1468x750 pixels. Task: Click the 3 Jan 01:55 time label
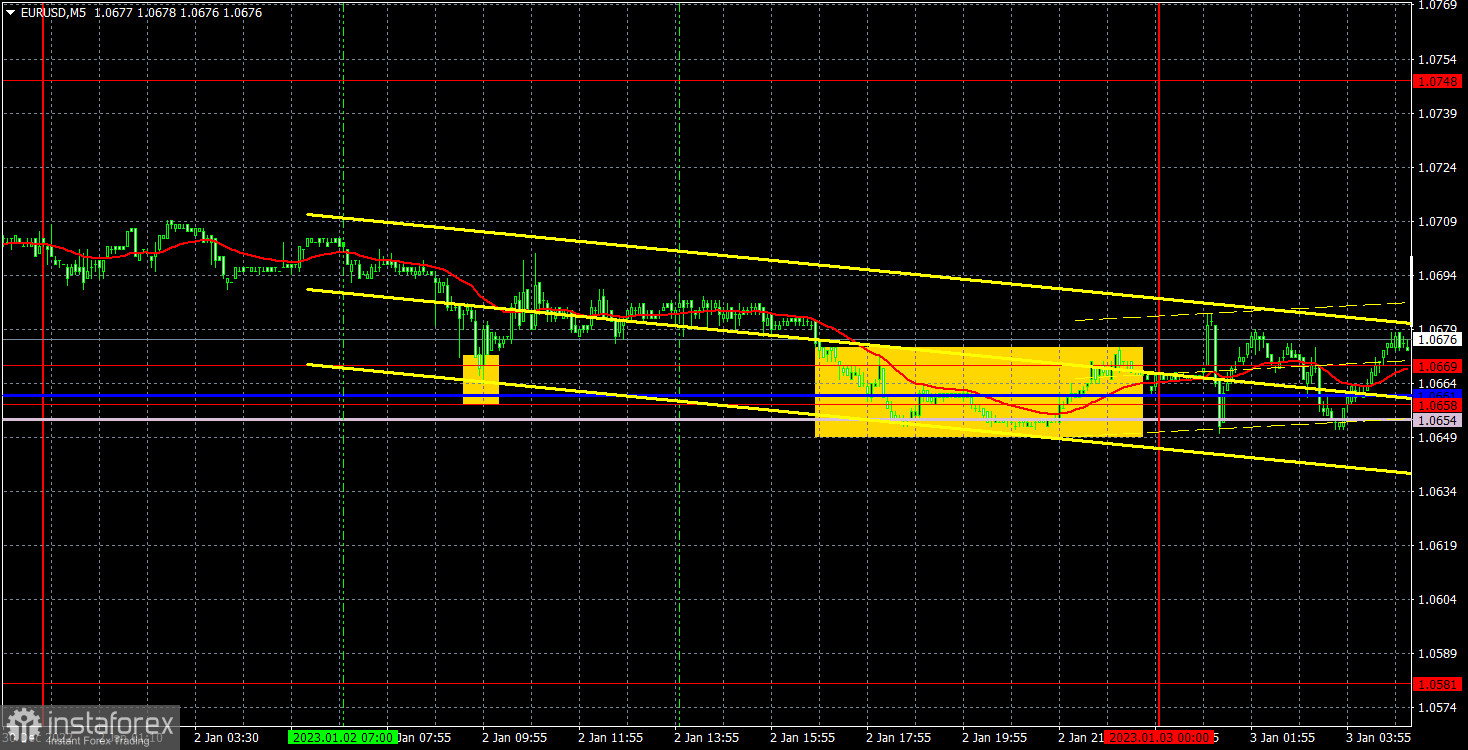coord(1283,737)
